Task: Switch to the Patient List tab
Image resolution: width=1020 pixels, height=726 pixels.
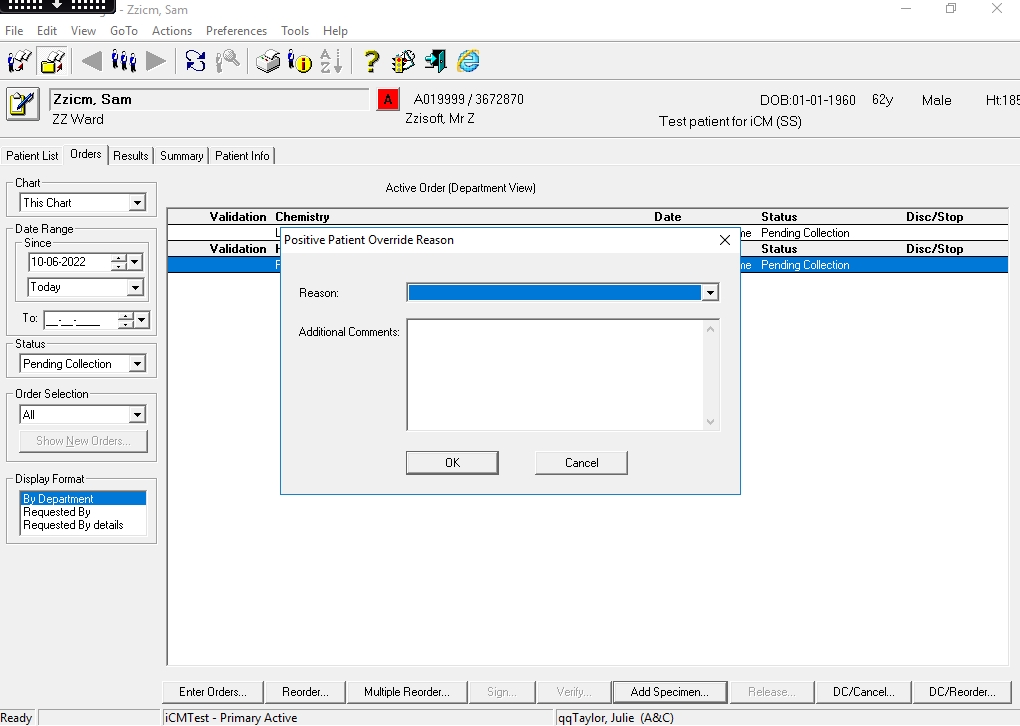Action: tap(32, 155)
